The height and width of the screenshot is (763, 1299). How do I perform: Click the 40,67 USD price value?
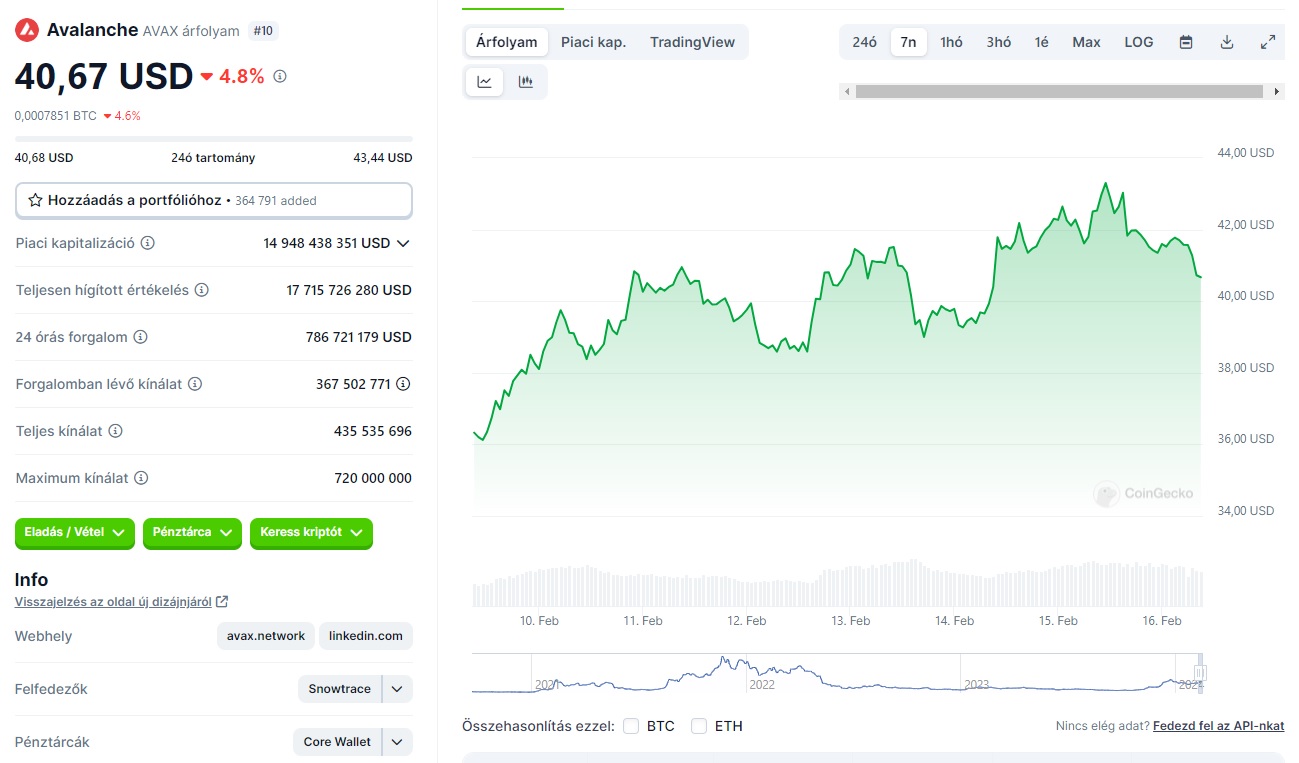[104, 76]
